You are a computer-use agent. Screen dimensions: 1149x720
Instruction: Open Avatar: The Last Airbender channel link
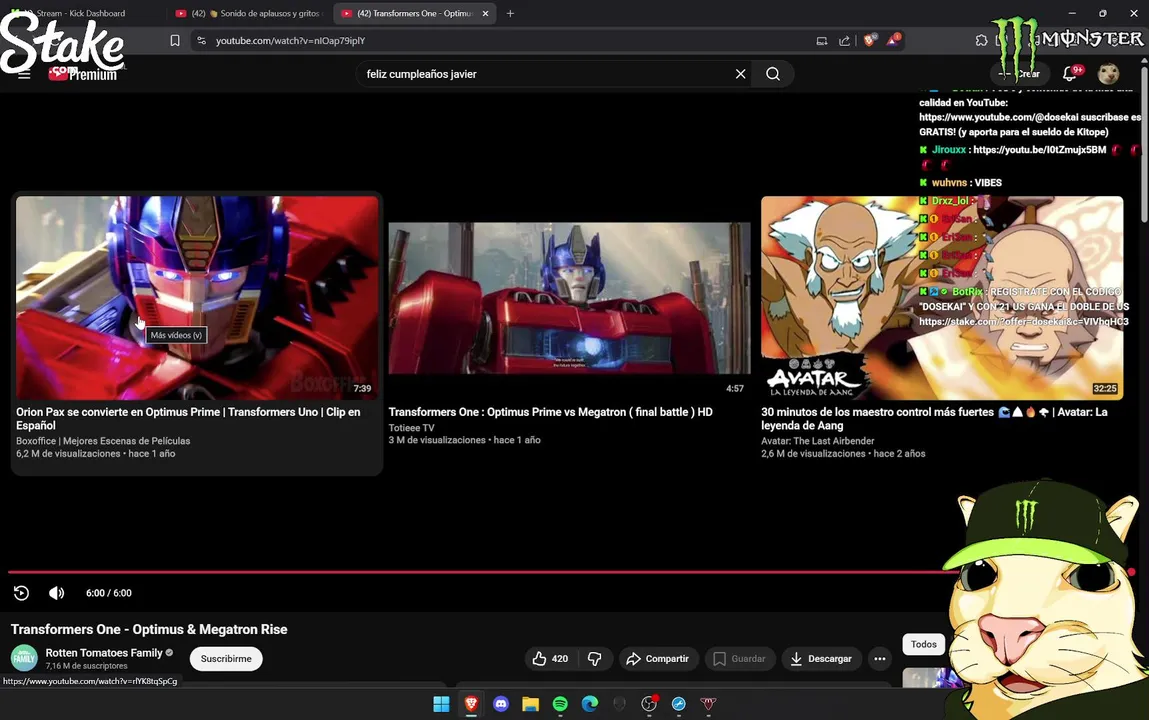coord(818,441)
